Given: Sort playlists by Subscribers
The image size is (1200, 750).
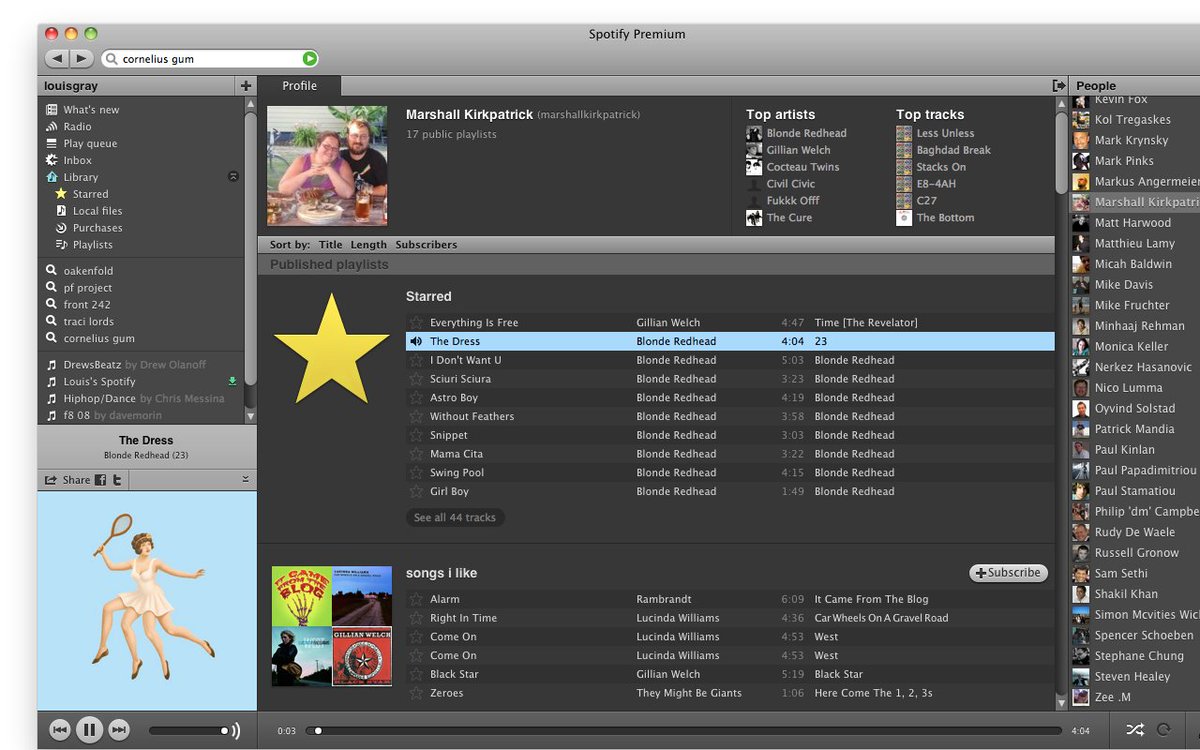Looking at the screenshot, I should point(426,245).
